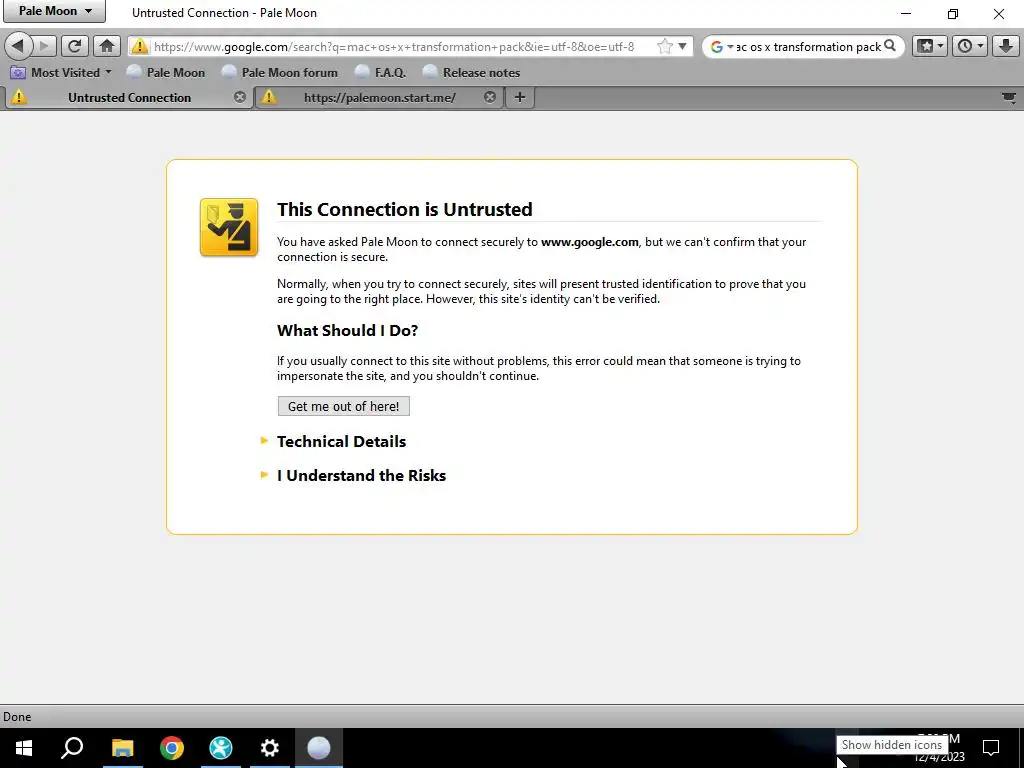
Task: Minimize the Pale Moon window
Action: click(906, 13)
